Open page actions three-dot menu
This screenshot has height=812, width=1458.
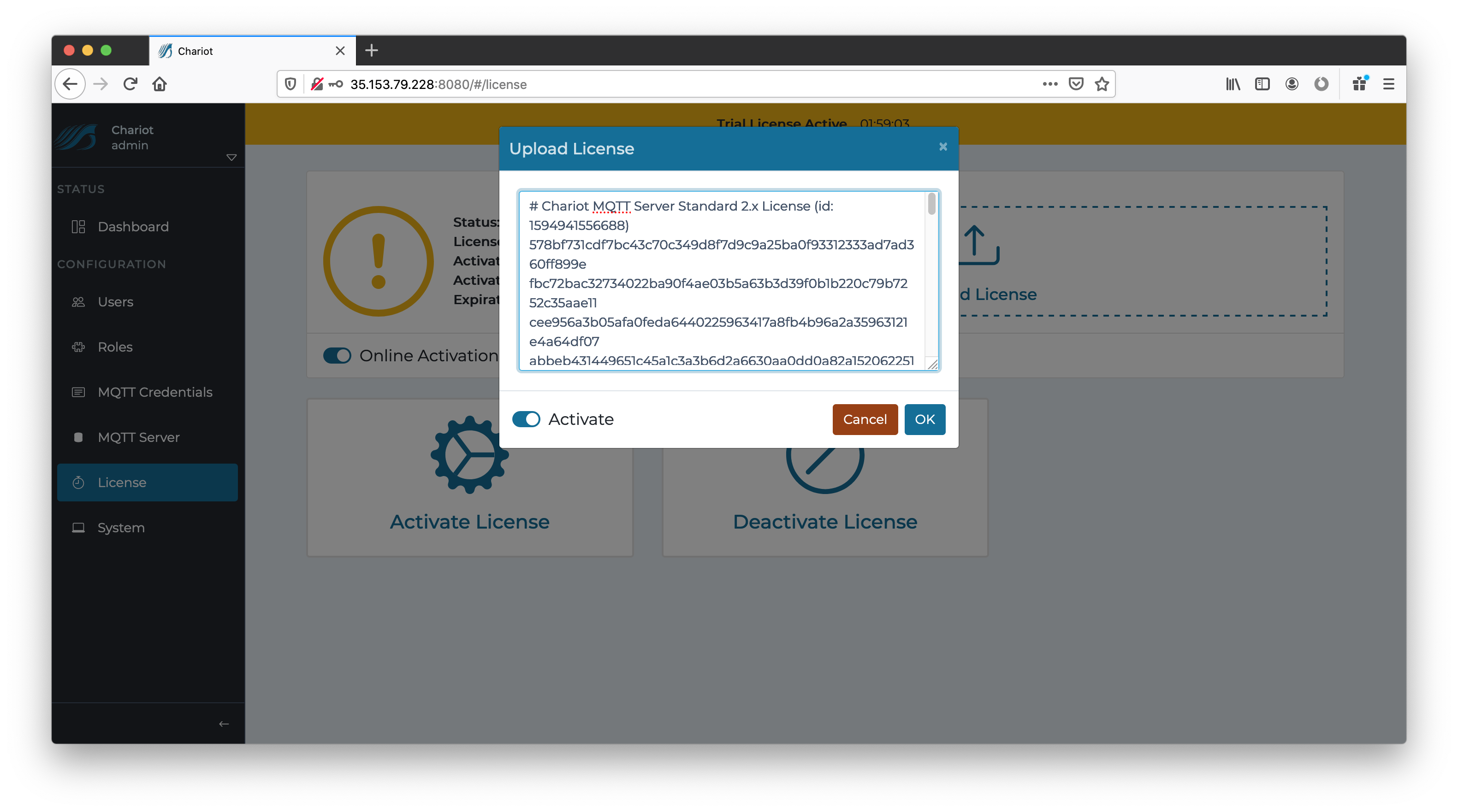pyautogui.click(x=1050, y=84)
